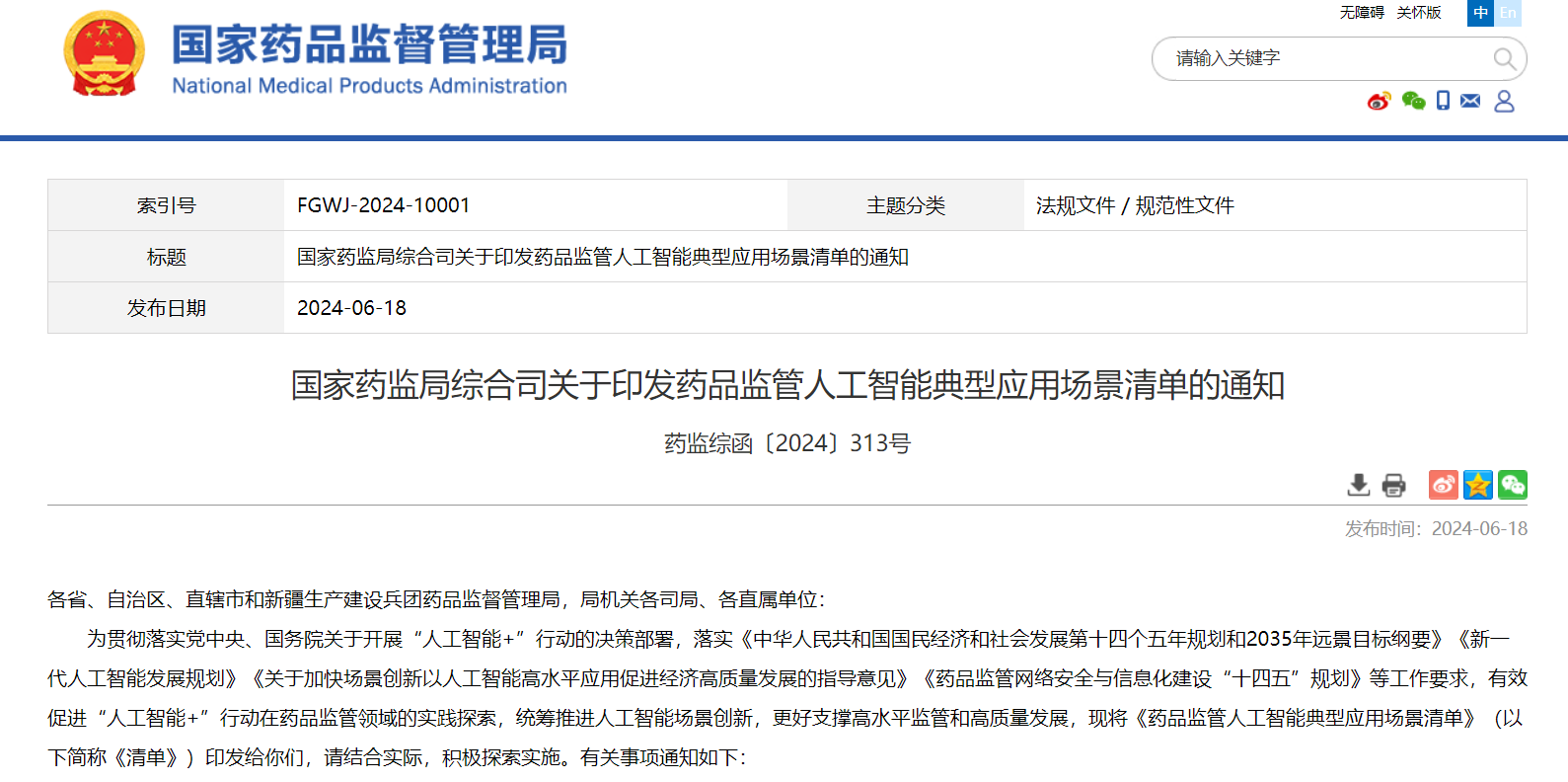Share article to Weibo with red button

tap(1443, 485)
